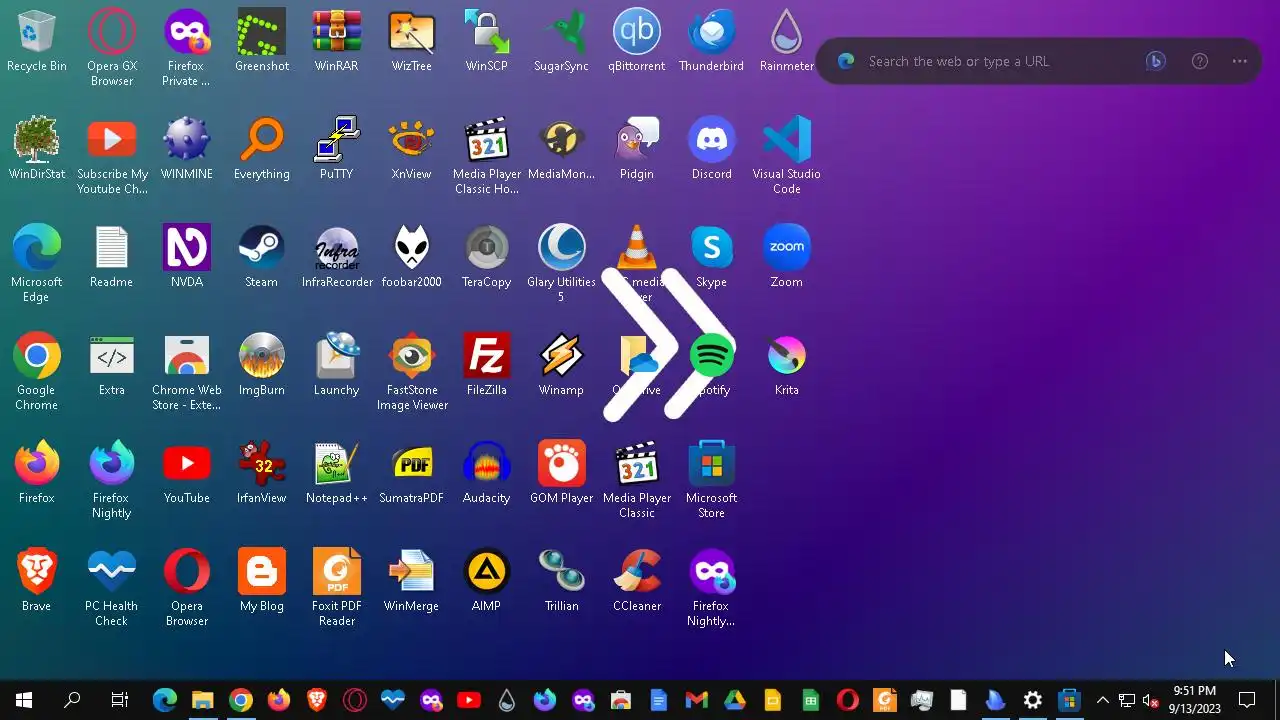
Task: Open Bing chat icon in search bar
Action: (1155, 61)
